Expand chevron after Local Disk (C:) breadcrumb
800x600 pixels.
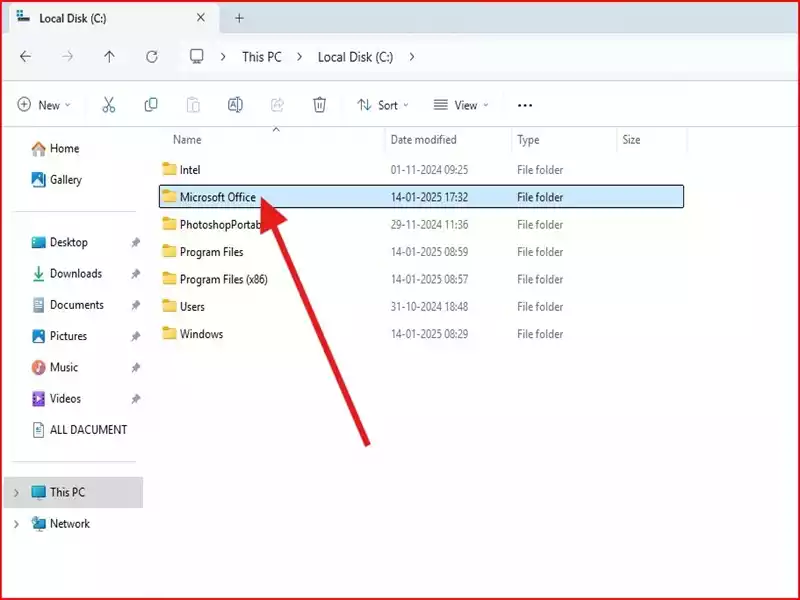412,57
